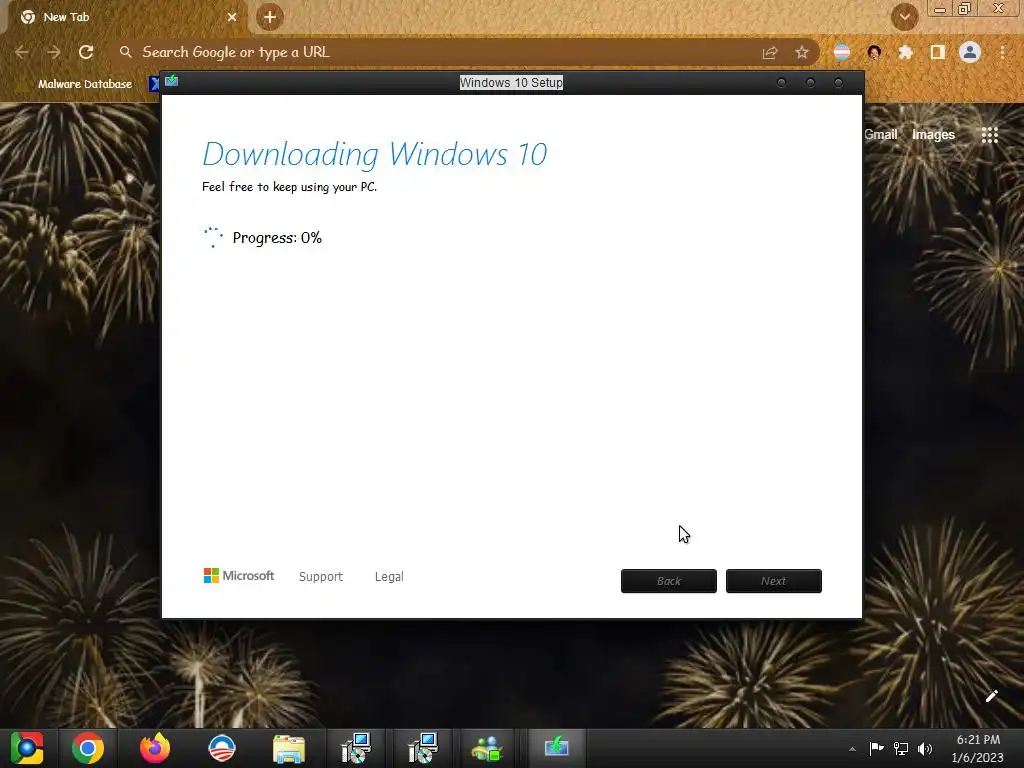
Task: Go forward in Chrome navigation
Action: pos(54,52)
